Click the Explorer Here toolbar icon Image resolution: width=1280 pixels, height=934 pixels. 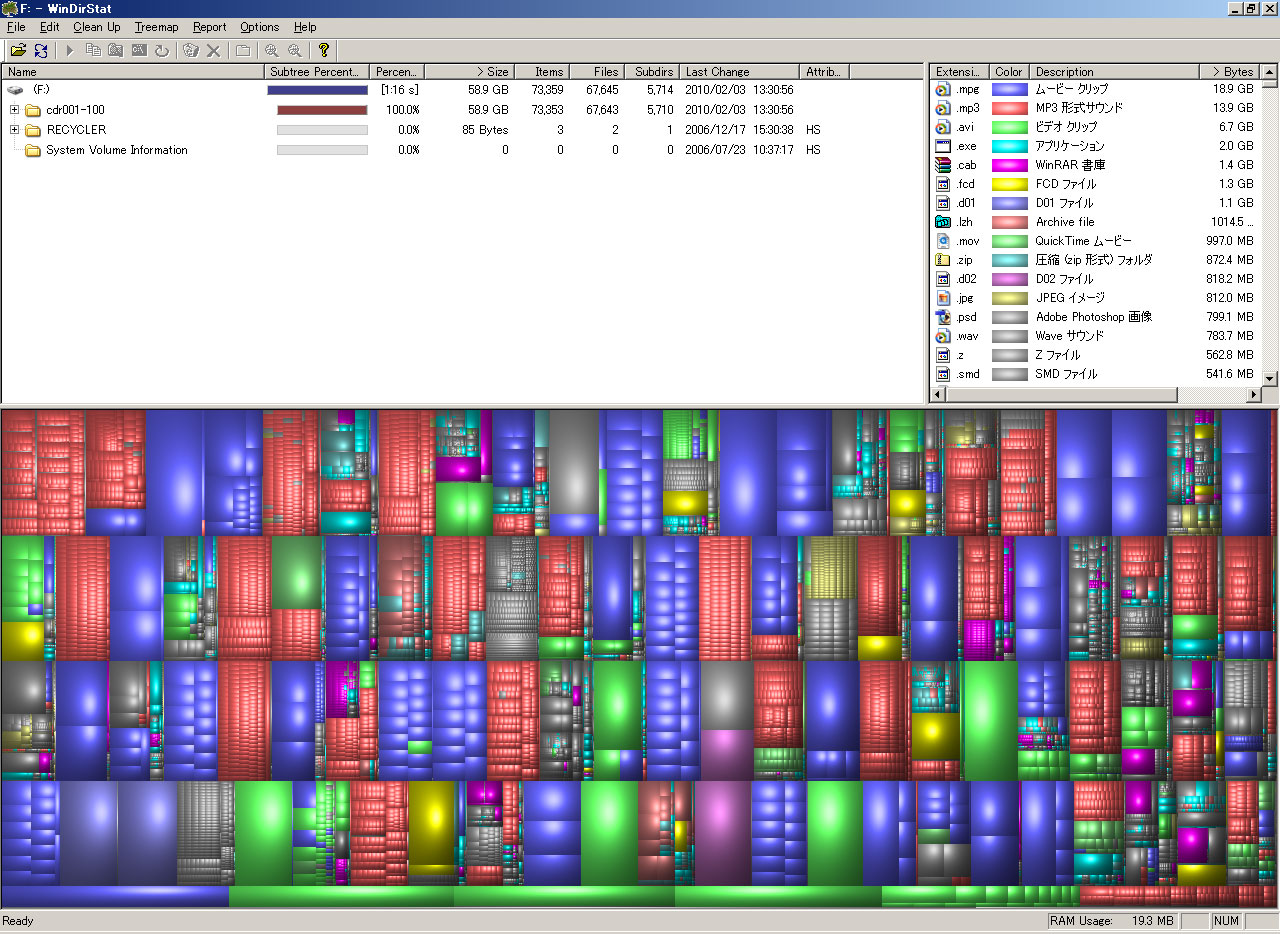[x=116, y=50]
